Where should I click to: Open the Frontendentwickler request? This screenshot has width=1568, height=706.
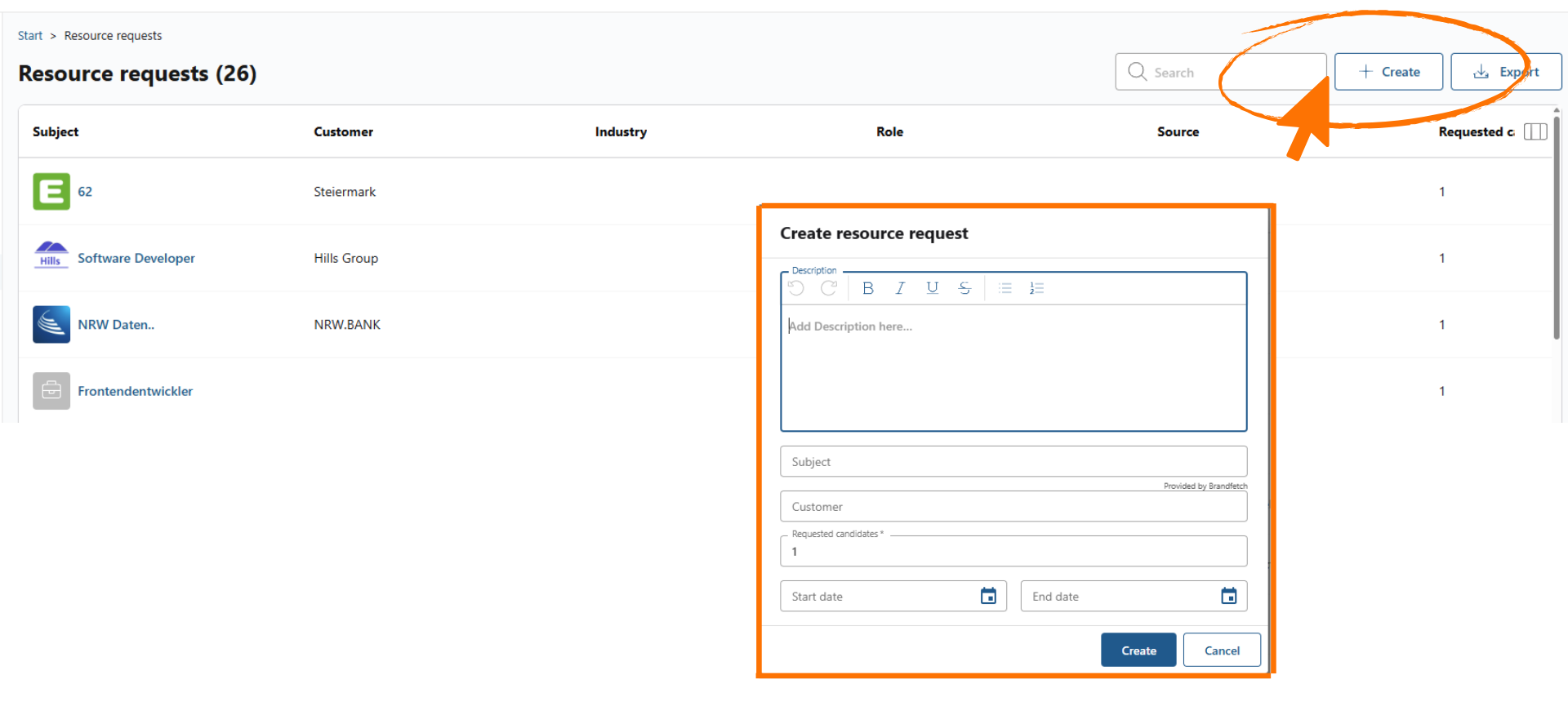(136, 391)
